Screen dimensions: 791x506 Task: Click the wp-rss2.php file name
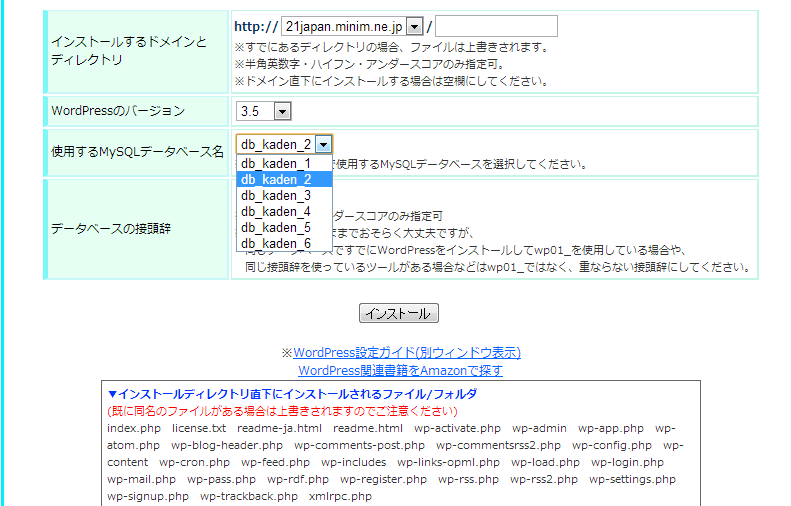click(544, 479)
